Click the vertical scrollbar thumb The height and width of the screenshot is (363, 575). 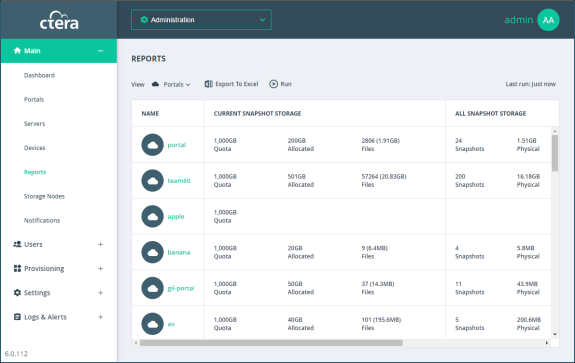[555, 153]
